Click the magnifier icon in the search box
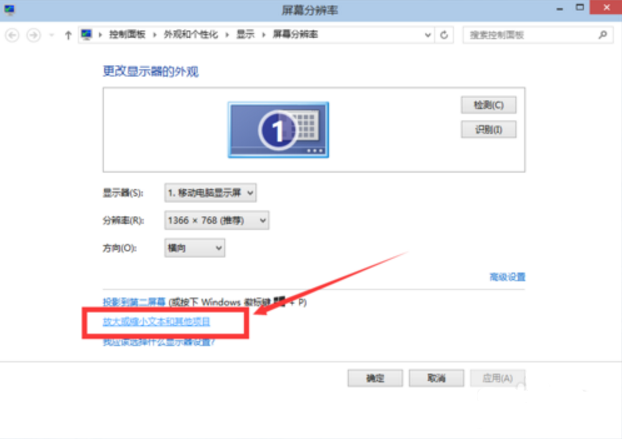The height and width of the screenshot is (439, 622). click(x=602, y=34)
